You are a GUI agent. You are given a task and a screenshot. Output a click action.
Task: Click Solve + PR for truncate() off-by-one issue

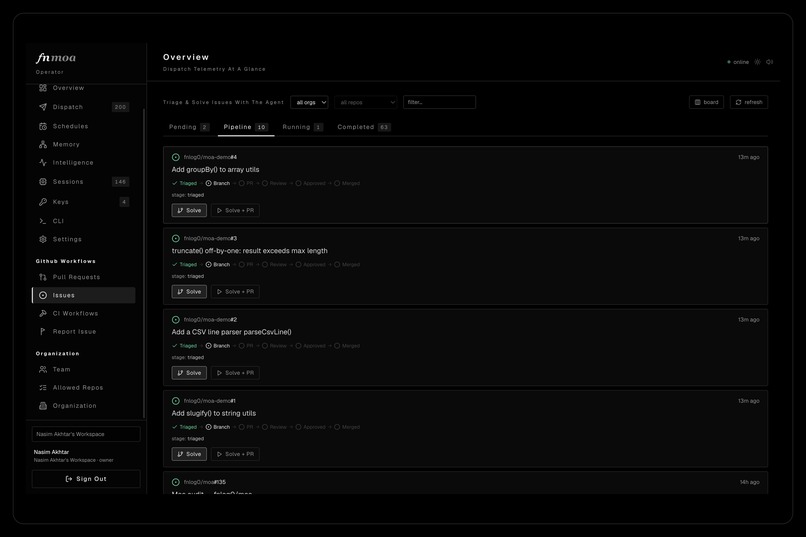tap(235, 291)
